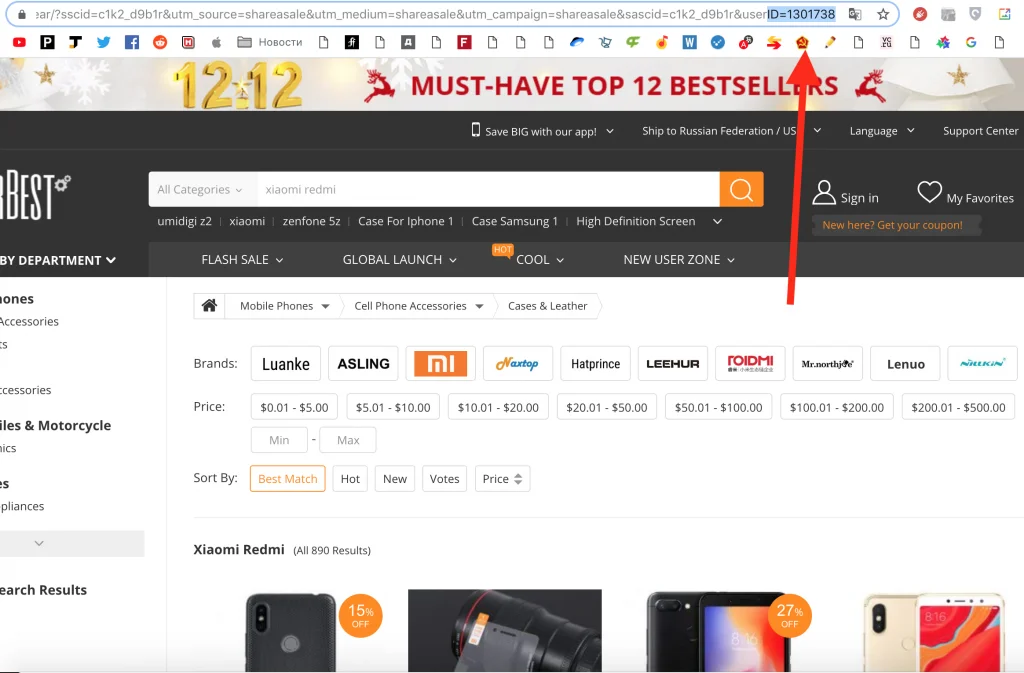Open the Facebook bookmark icon
The height and width of the screenshot is (673, 1024).
(132, 42)
